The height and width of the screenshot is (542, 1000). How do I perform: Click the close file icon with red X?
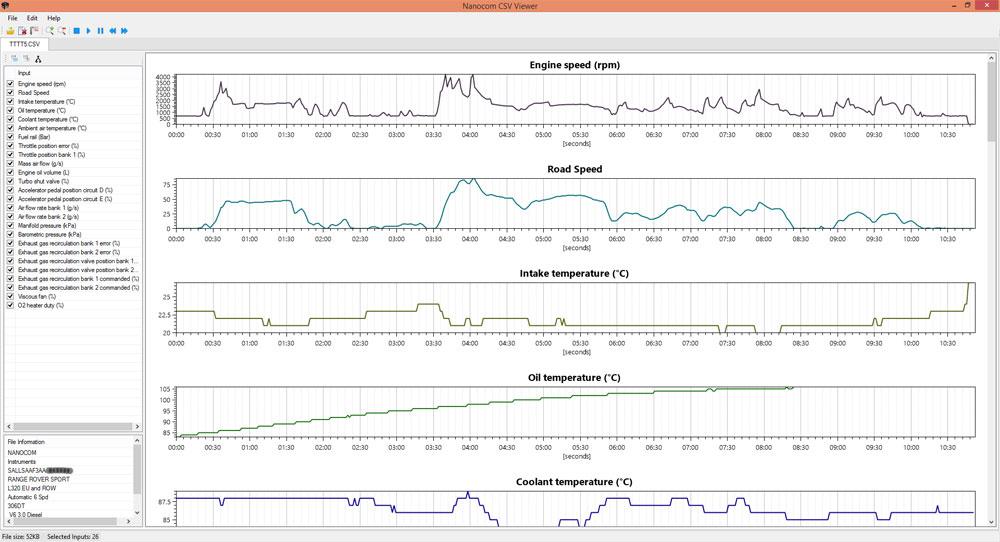[22, 31]
